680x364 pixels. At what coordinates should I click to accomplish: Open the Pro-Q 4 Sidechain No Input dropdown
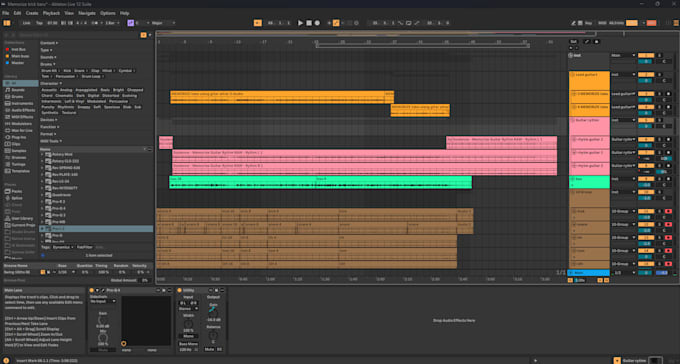[x=103, y=301]
